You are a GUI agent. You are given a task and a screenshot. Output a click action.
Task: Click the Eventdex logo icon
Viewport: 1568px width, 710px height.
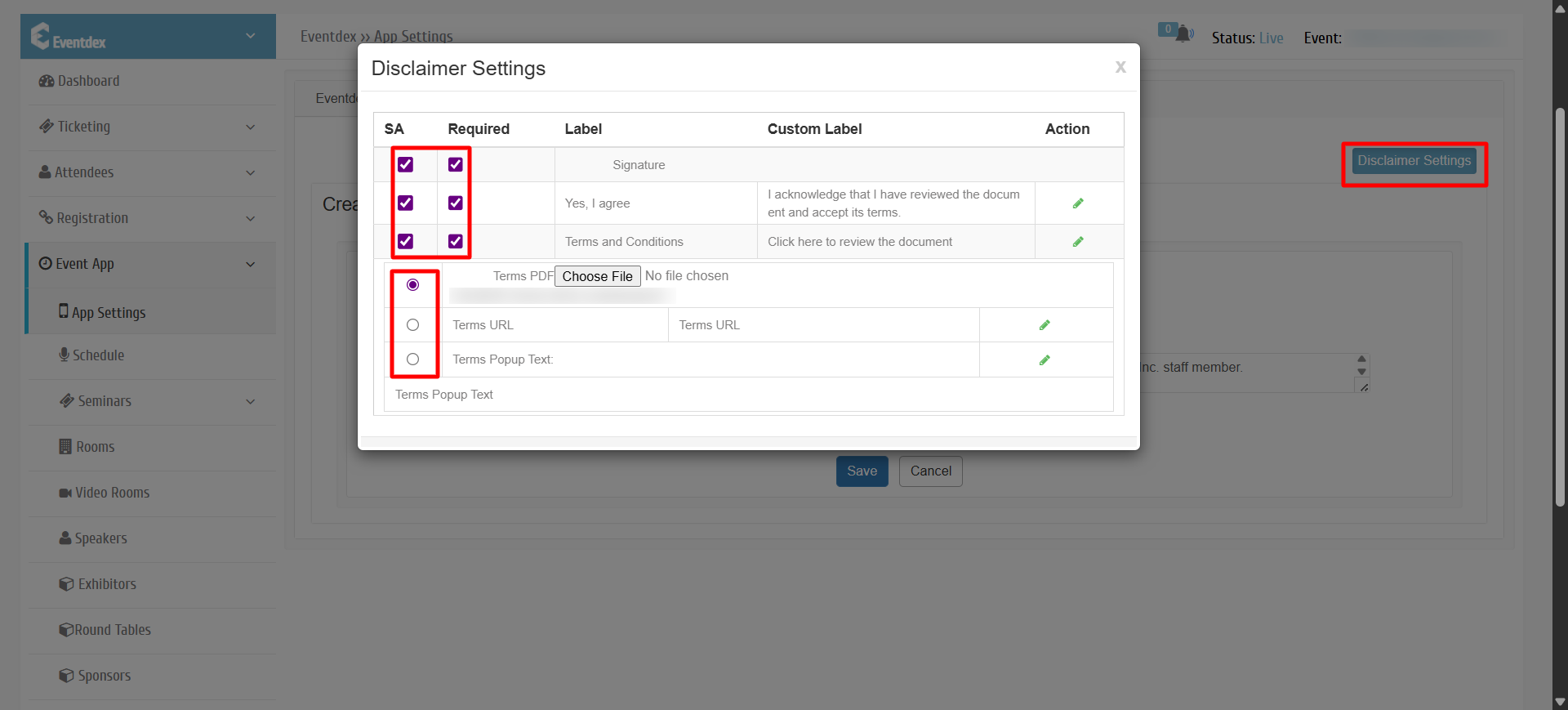point(41,36)
